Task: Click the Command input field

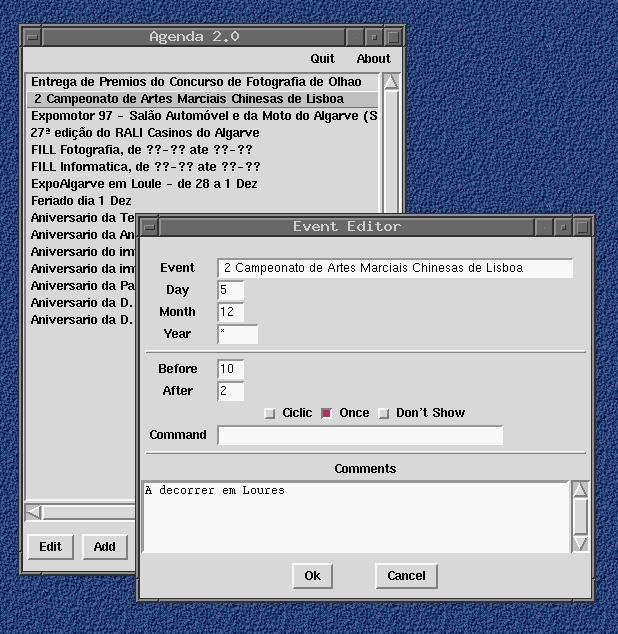Action: pyautogui.click(x=360, y=435)
